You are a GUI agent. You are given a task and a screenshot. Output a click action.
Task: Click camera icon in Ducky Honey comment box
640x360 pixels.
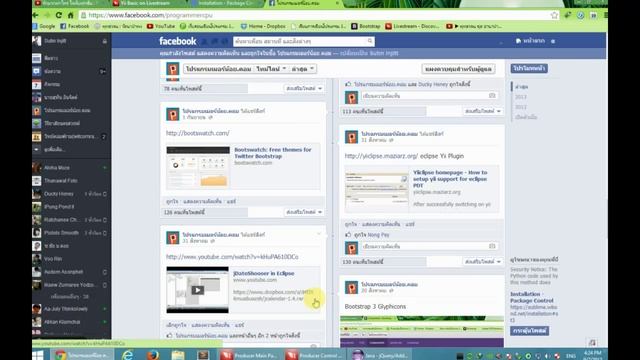point(492,96)
